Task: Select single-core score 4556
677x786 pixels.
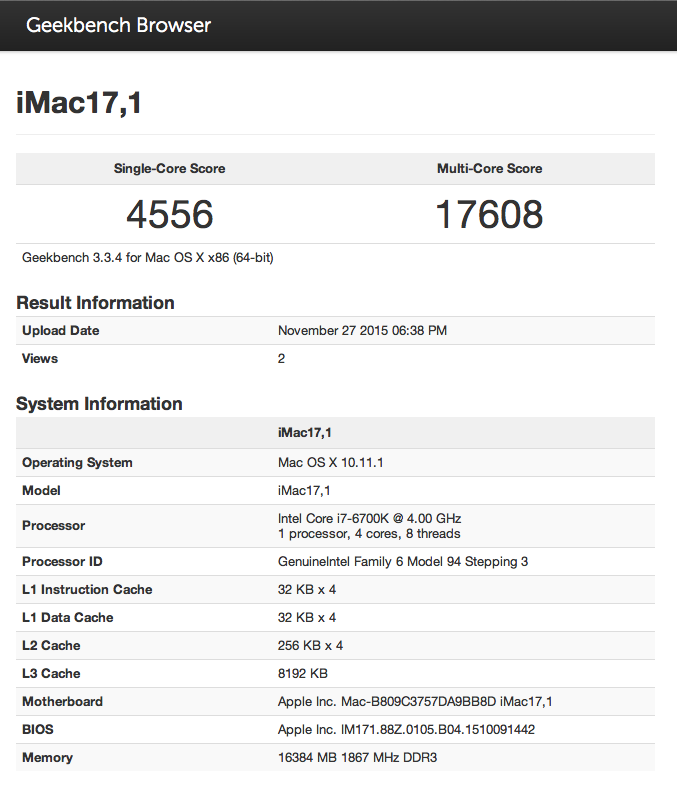Action: click(x=169, y=214)
